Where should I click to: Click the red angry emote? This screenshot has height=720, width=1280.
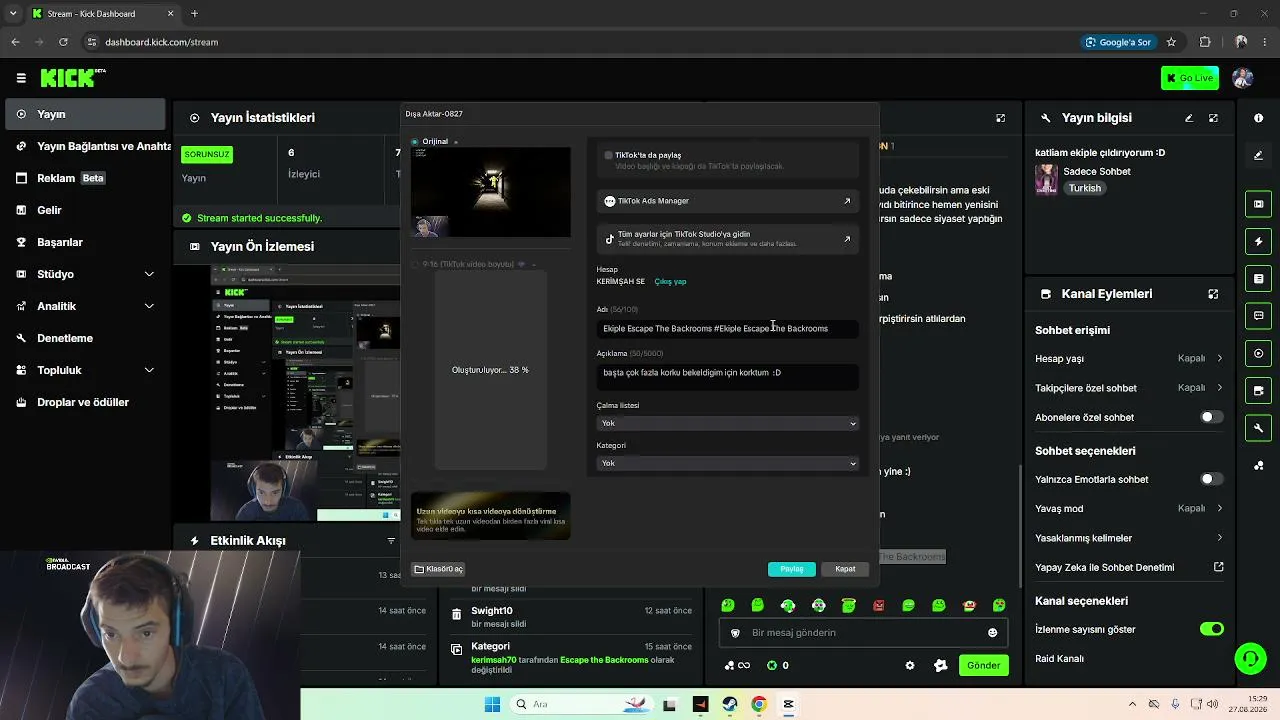pos(878,605)
